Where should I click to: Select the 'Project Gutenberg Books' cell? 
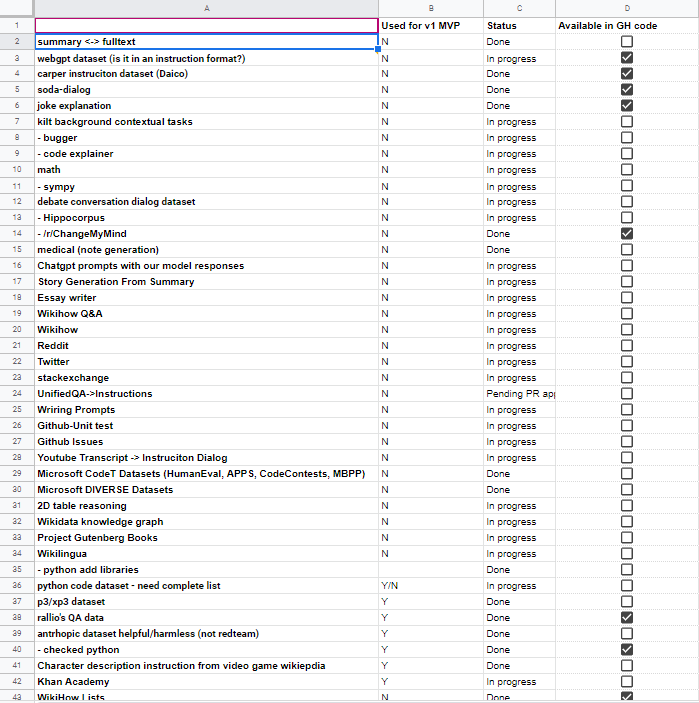click(206, 538)
